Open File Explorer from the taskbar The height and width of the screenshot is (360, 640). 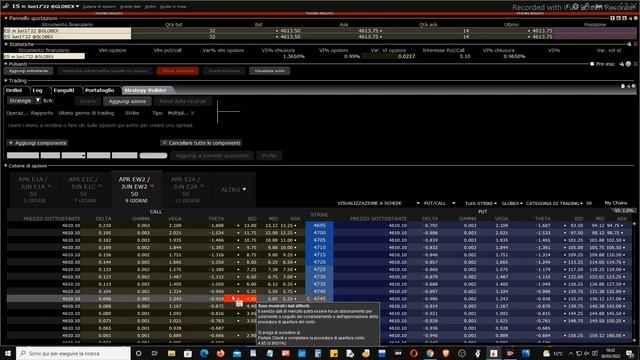coord(171,353)
